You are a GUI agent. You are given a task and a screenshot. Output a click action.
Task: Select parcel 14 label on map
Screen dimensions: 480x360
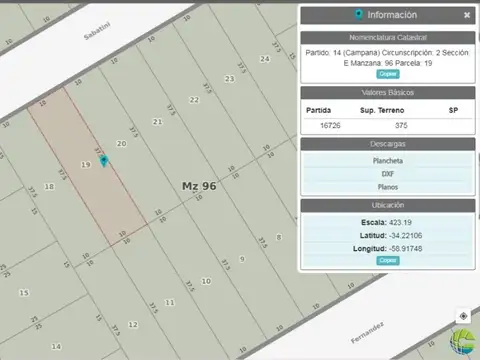coord(56,347)
